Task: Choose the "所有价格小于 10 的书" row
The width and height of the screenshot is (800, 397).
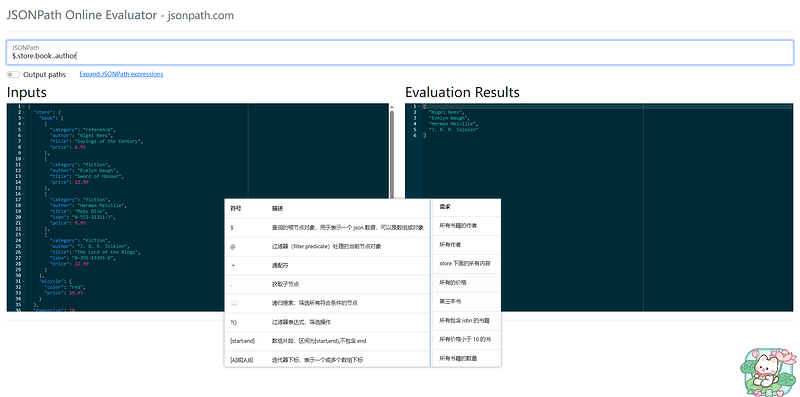Action: click(x=466, y=339)
